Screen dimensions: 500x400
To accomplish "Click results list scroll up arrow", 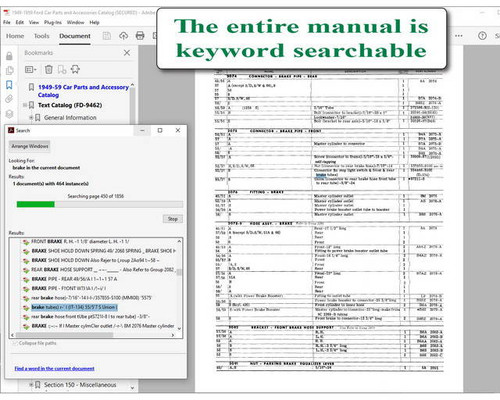I will [179, 241].
